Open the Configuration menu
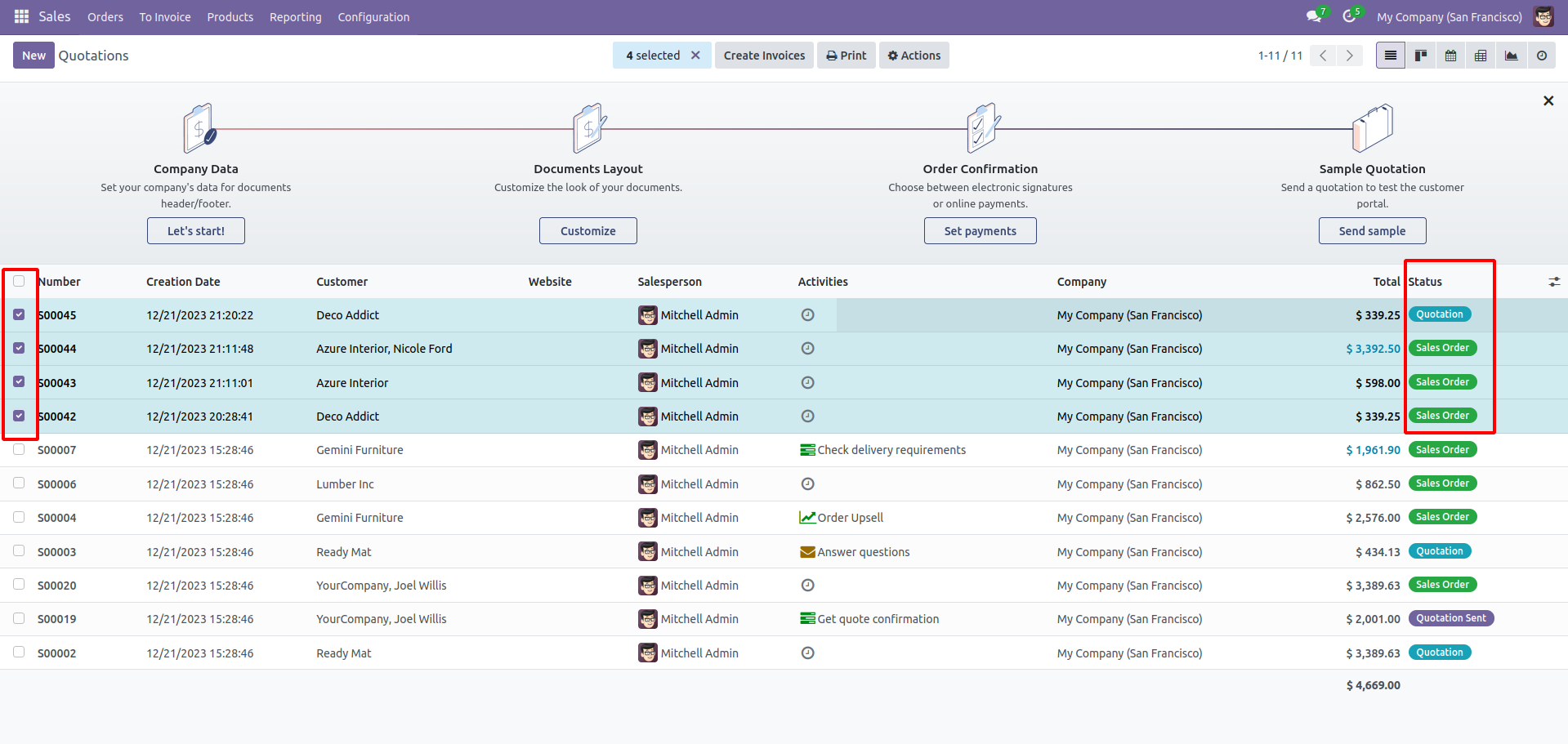 click(373, 17)
